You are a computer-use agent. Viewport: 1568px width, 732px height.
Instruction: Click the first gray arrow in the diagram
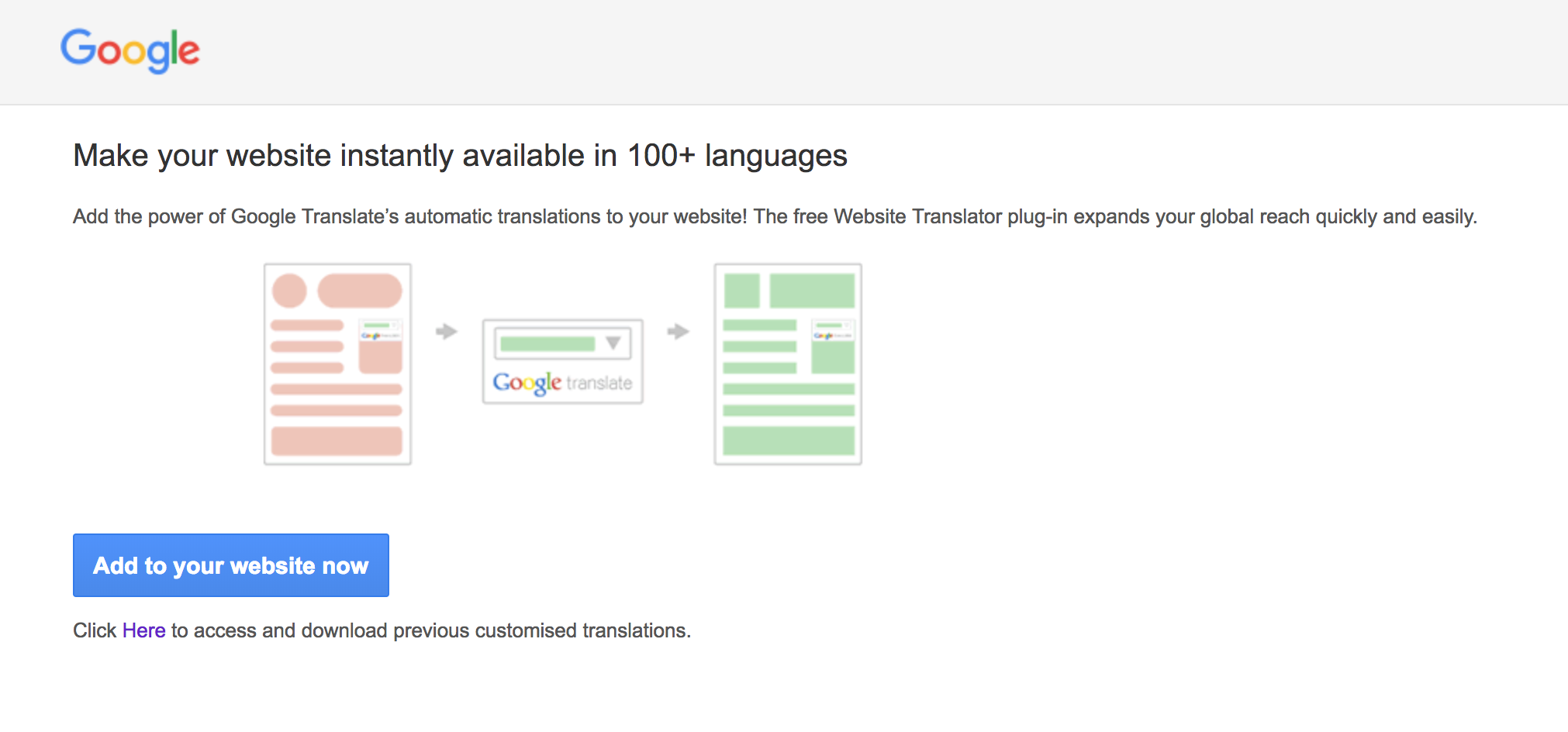click(x=445, y=332)
